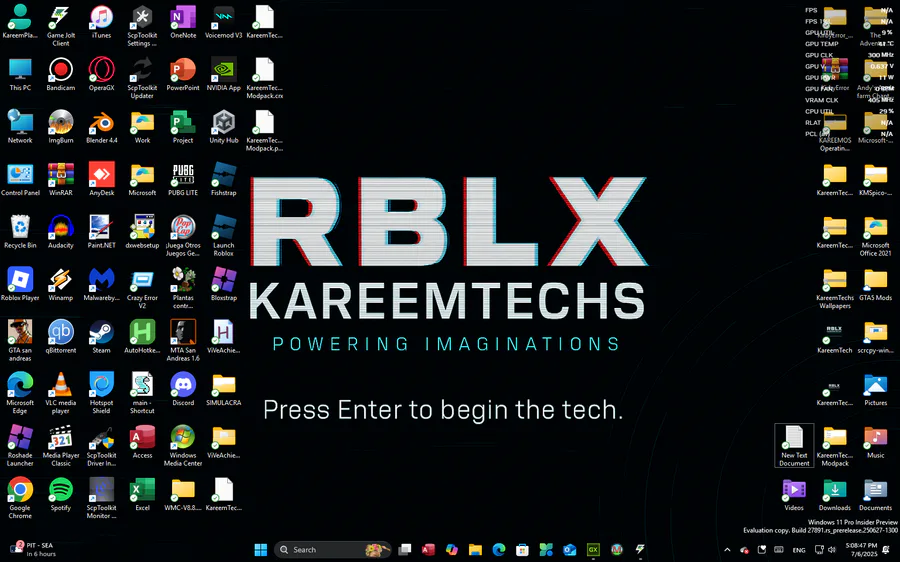Open Steam desktop icon
This screenshot has width=900, height=562.
click(x=102, y=337)
